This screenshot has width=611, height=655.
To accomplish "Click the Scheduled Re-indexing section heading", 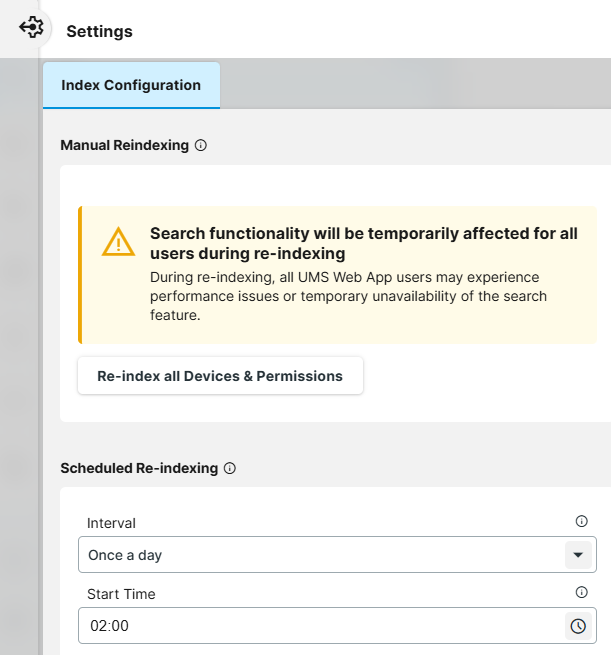I will (x=139, y=468).
